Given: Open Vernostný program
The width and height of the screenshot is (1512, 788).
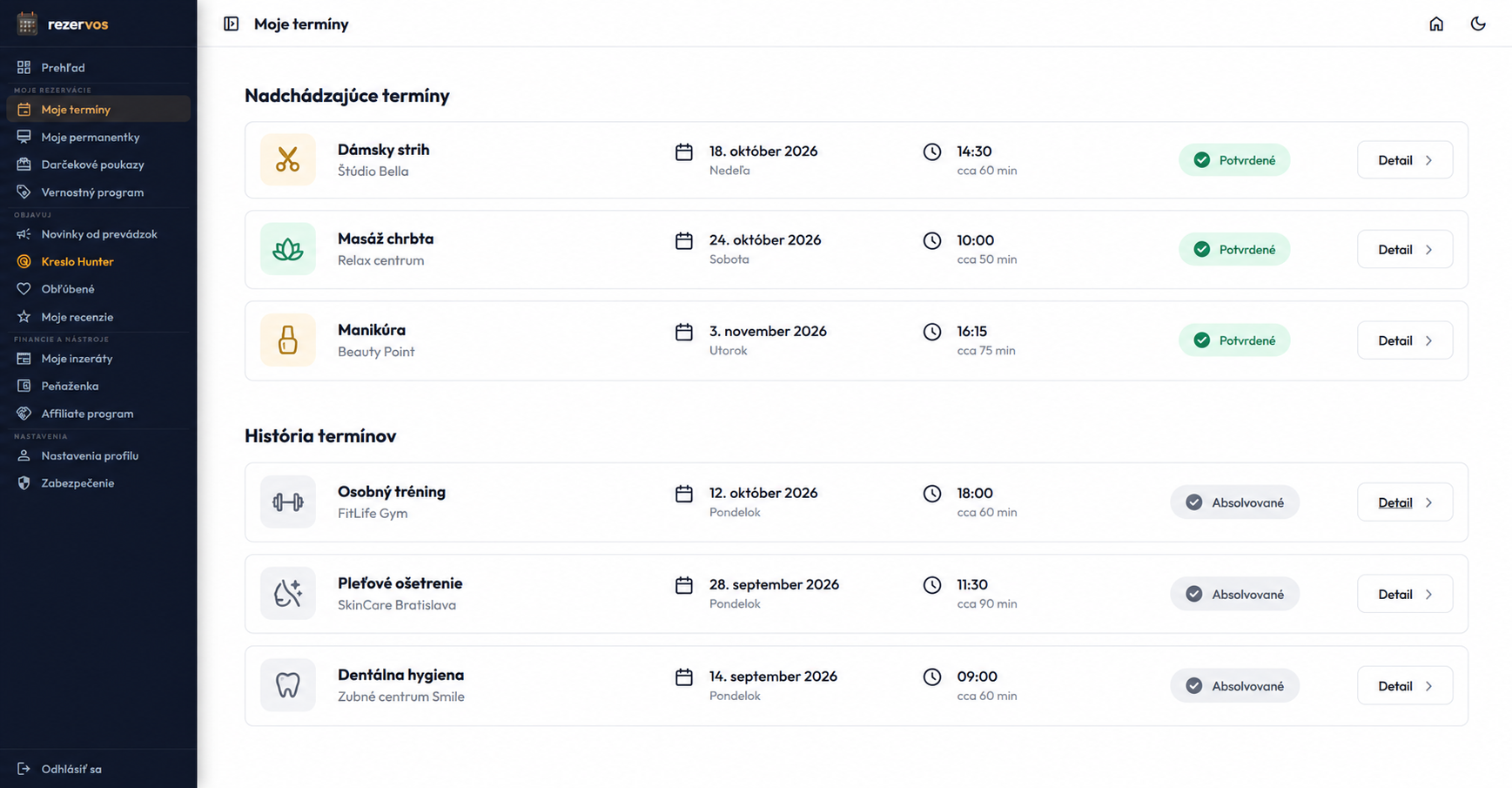Looking at the screenshot, I should click(98, 192).
